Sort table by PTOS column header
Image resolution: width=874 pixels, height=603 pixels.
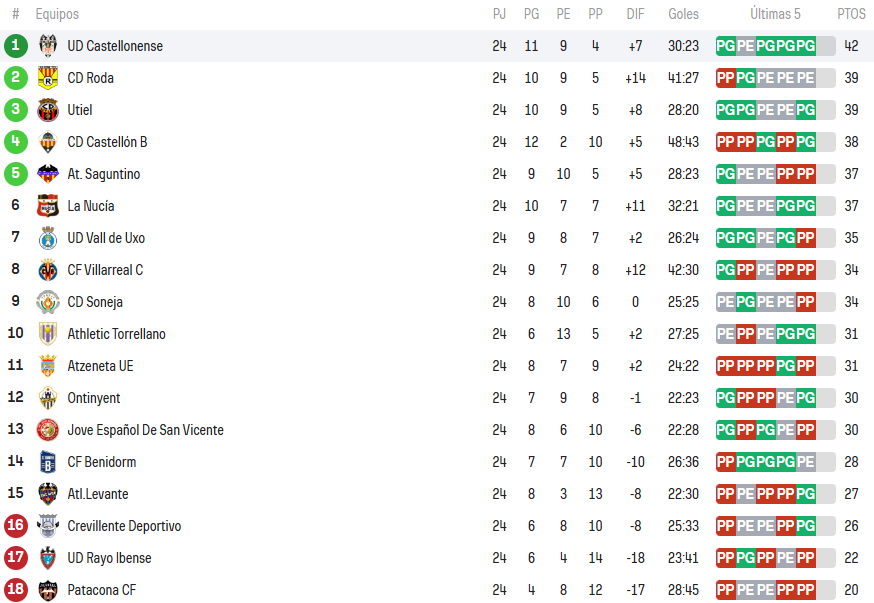tap(851, 14)
